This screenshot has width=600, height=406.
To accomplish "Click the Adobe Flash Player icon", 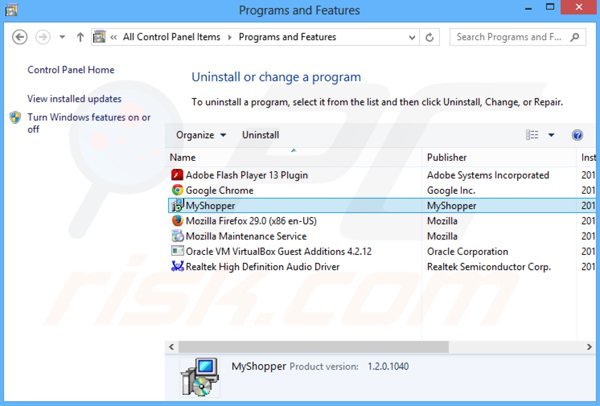I will [x=177, y=175].
